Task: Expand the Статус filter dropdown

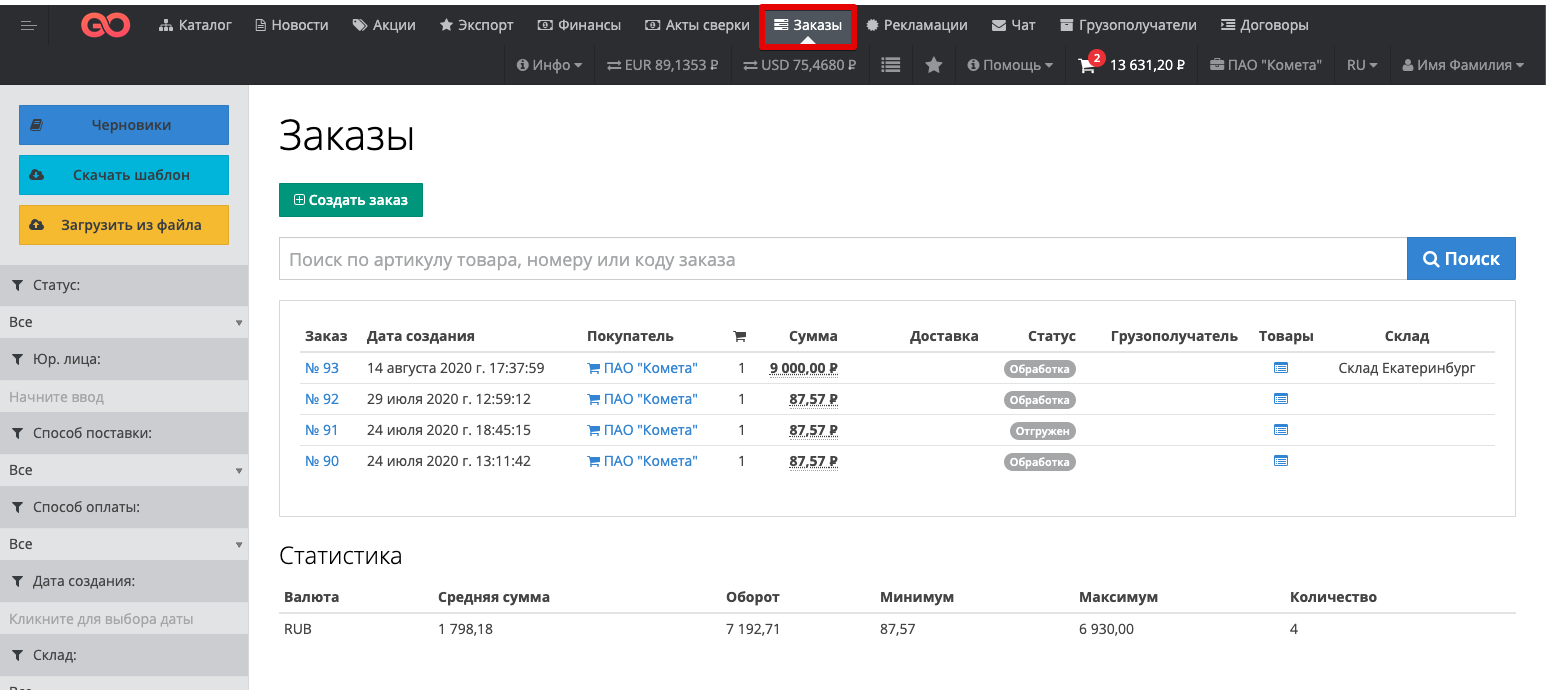Action: (x=124, y=322)
